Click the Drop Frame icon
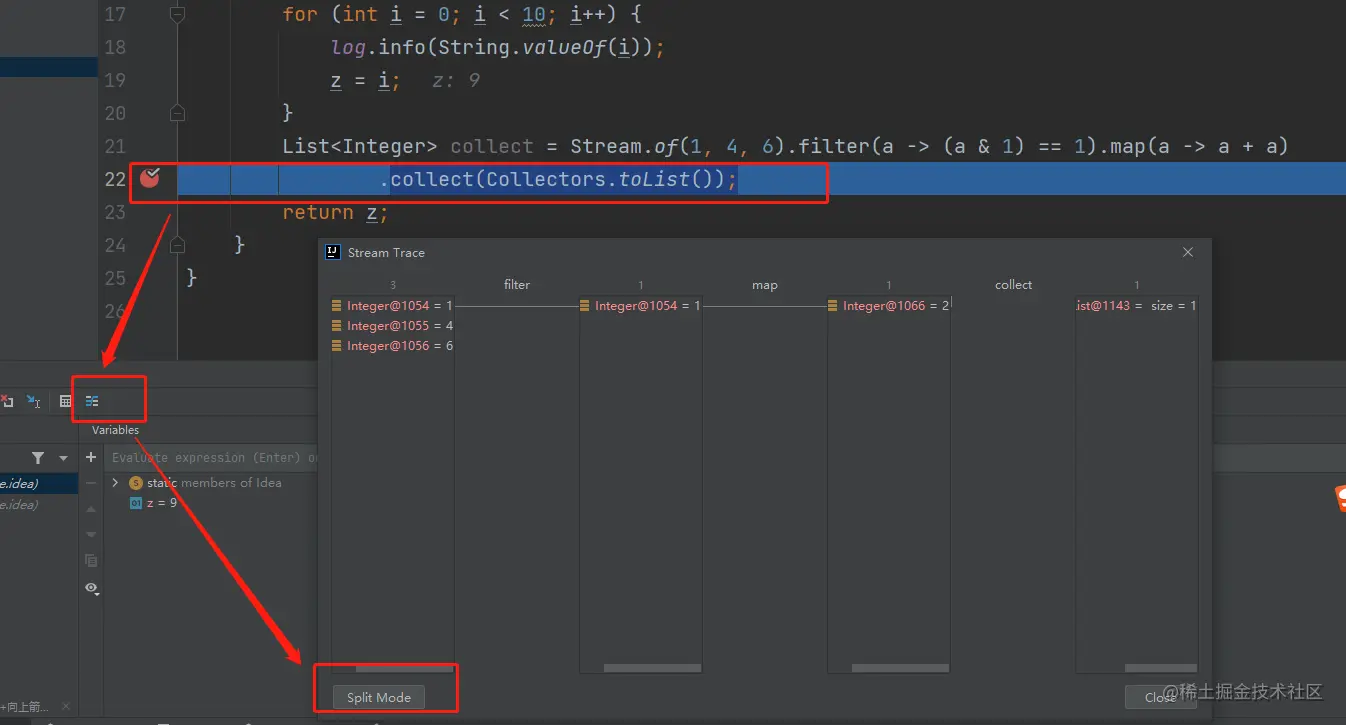 pyautogui.click(x=7, y=401)
